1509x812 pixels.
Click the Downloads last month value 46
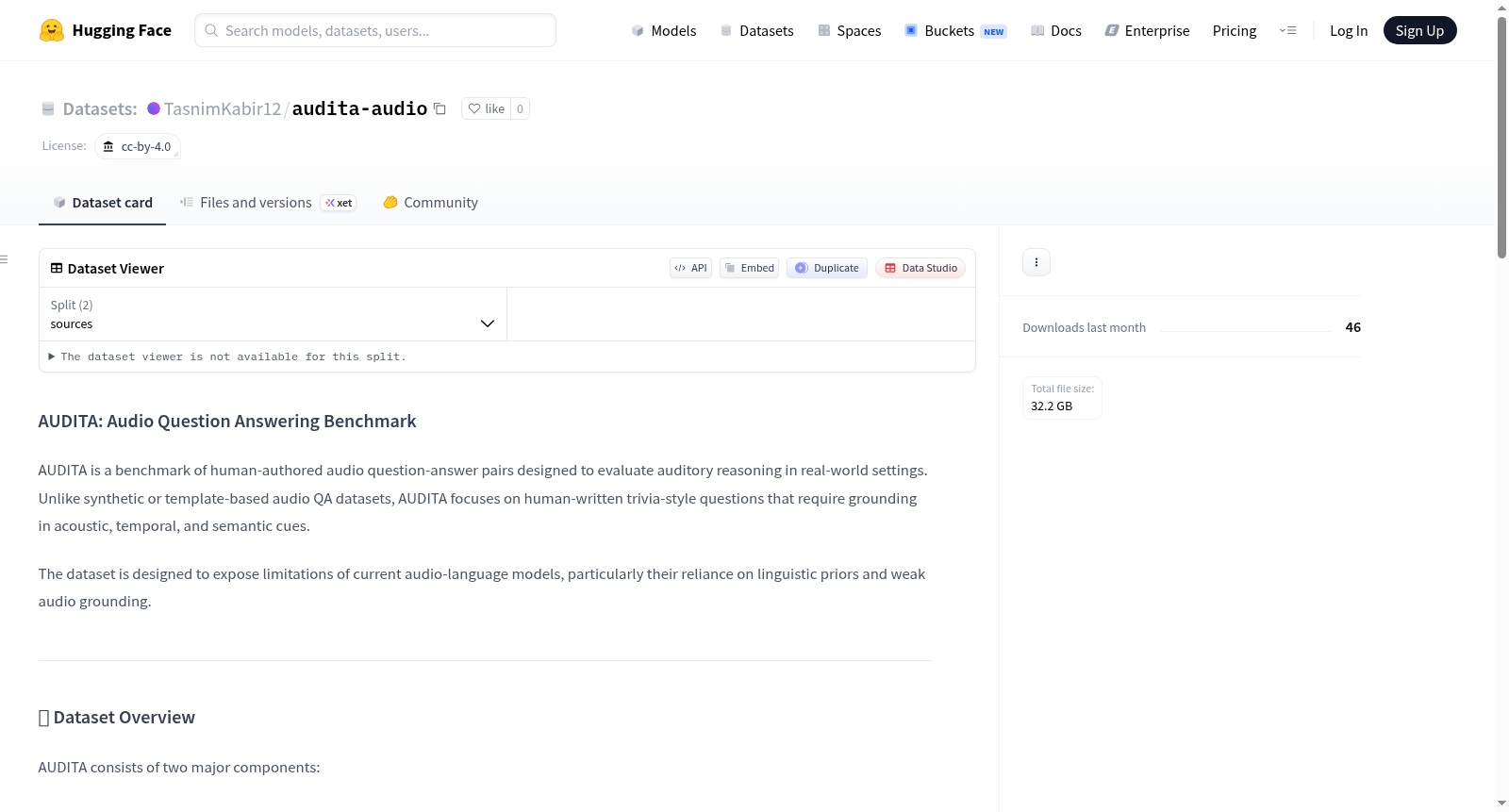[x=1353, y=327]
